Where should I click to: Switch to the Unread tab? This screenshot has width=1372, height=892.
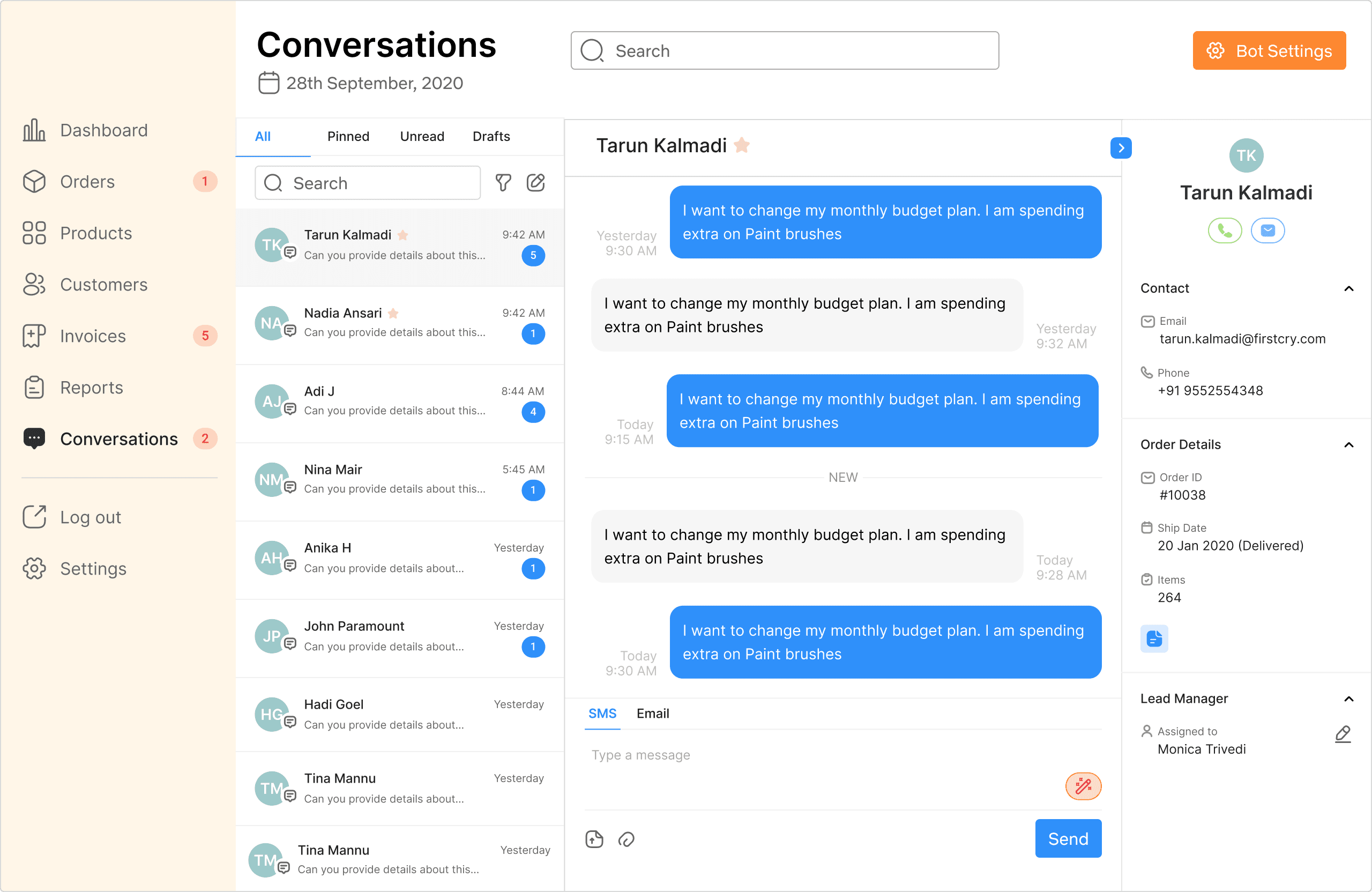coord(422,136)
